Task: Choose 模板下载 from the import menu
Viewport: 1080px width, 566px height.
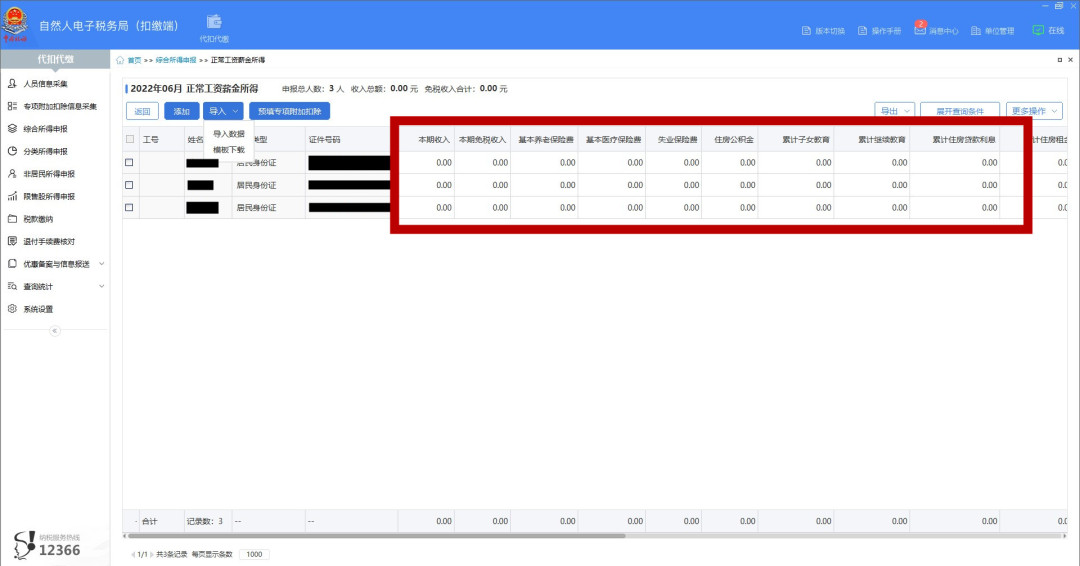Action: click(x=229, y=149)
